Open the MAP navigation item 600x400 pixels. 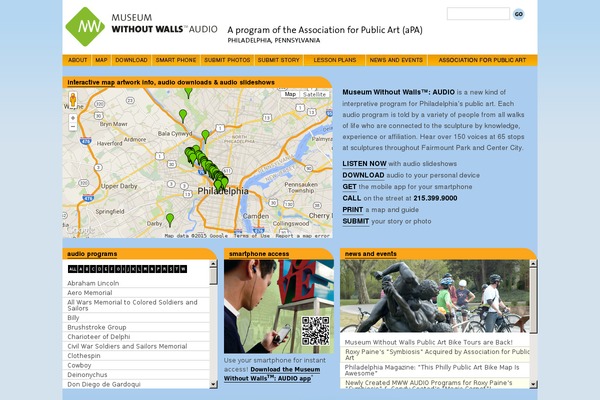point(101,60)
